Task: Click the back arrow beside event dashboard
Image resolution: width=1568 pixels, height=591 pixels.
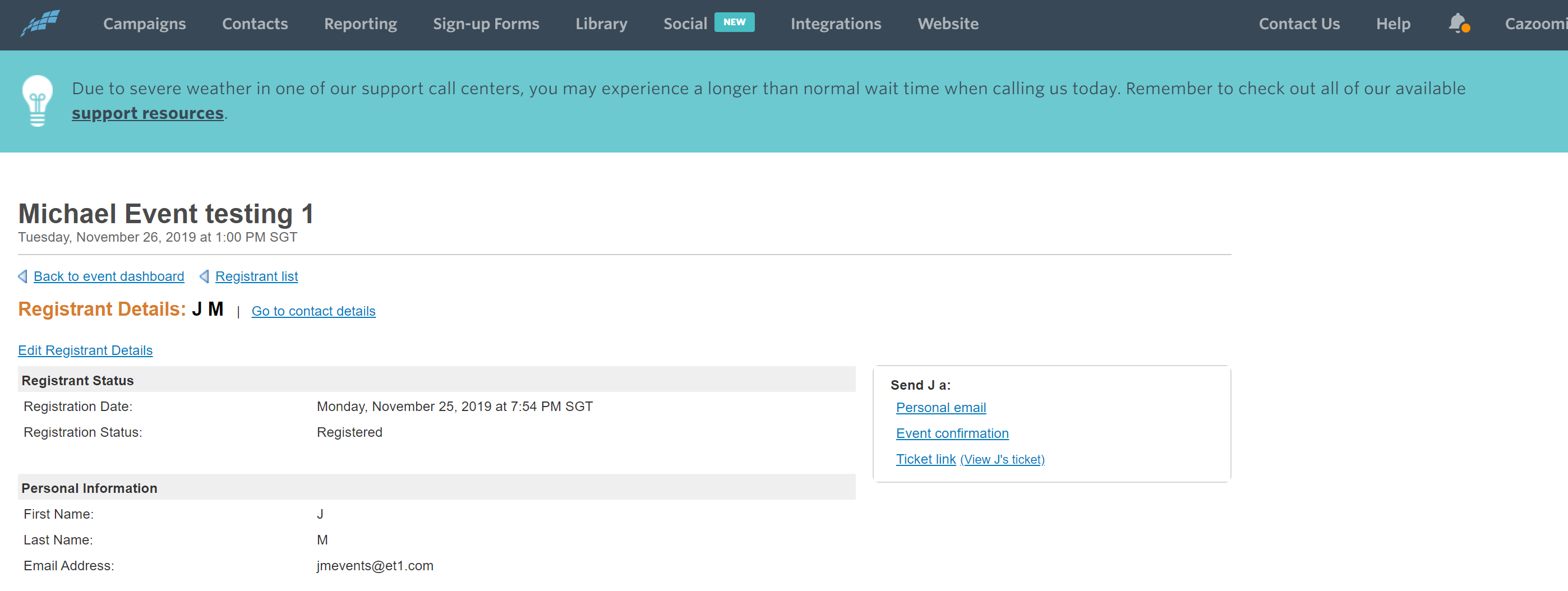Action: (x=23, y=276)
